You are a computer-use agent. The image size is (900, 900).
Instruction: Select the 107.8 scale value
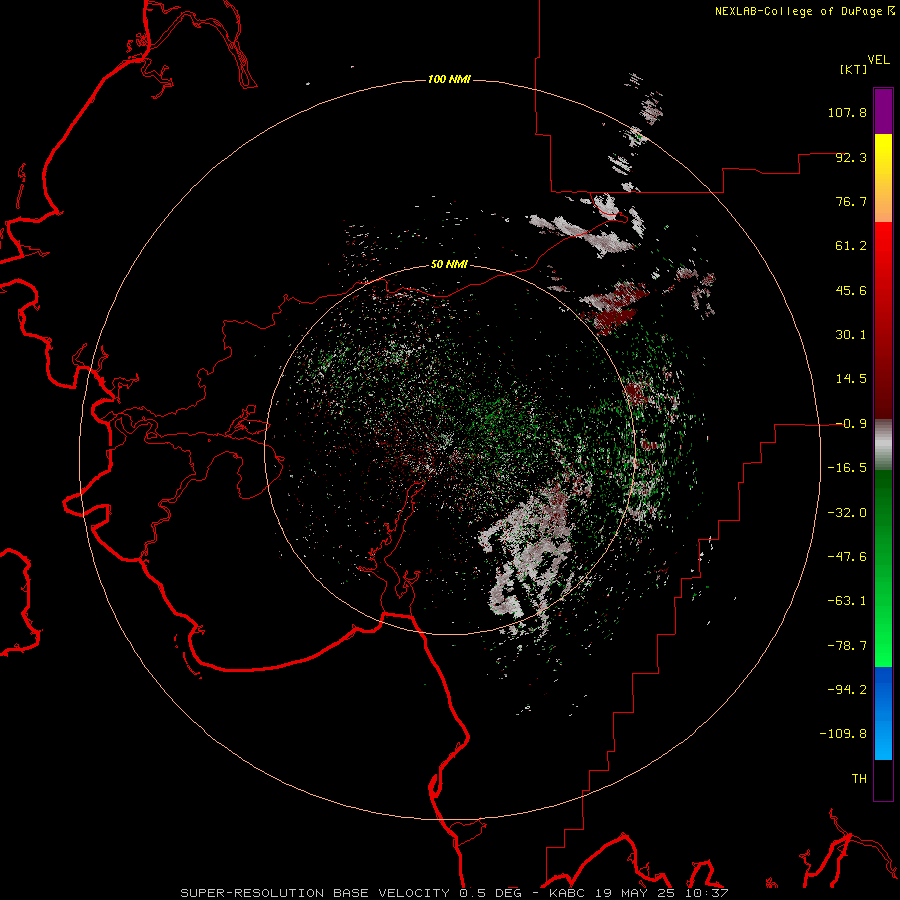click(x=847, y=112)
